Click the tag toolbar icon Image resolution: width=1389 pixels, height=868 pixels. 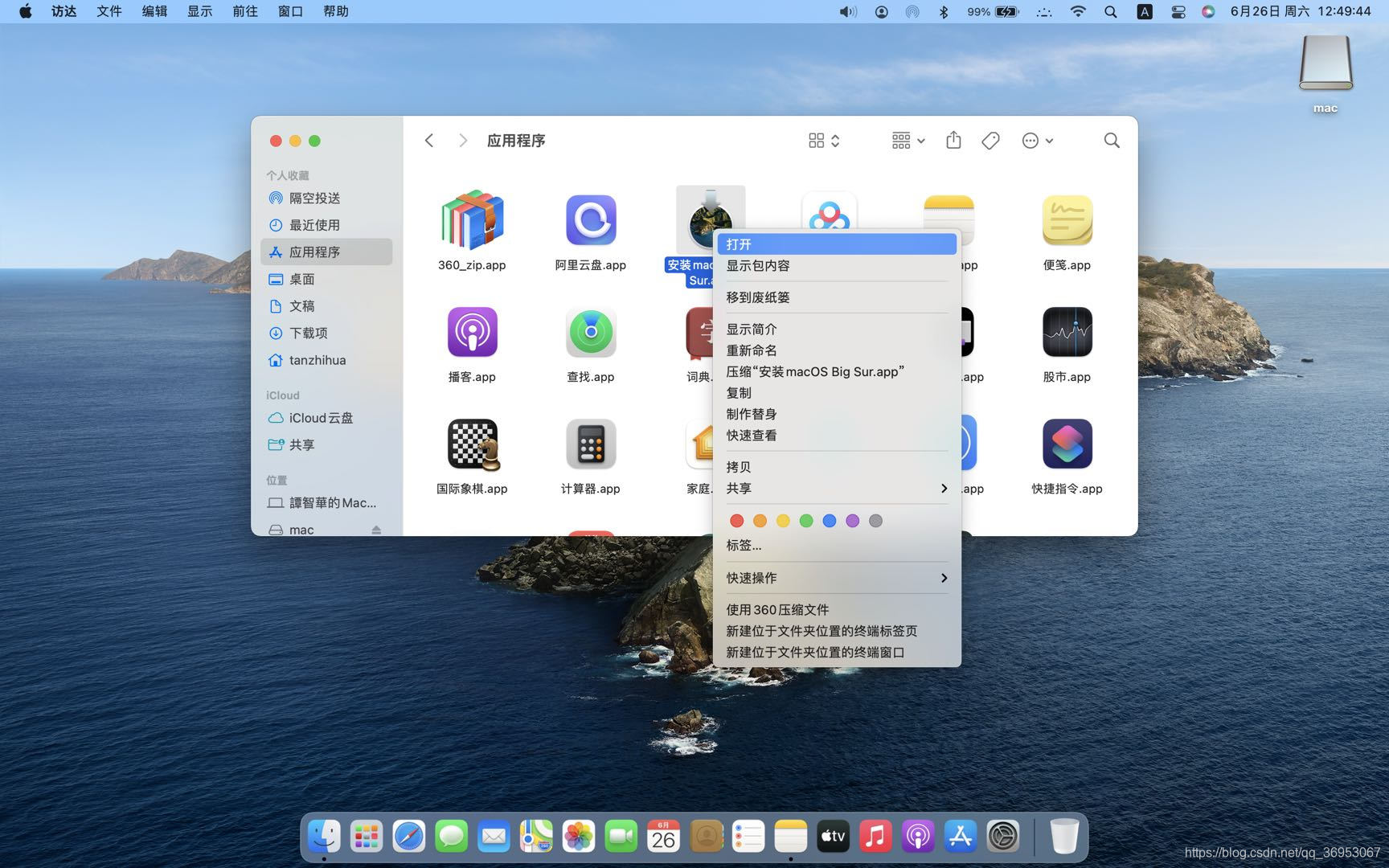pos(990,141)
